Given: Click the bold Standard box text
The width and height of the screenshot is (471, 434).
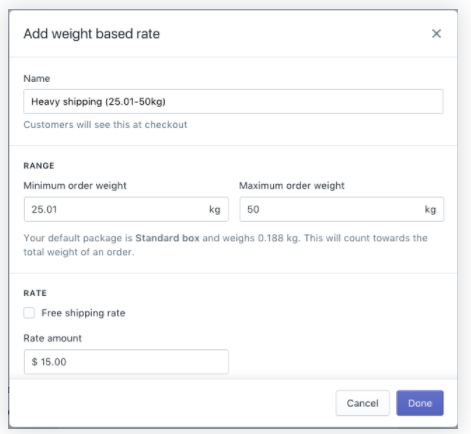Looking at the screenshot, I should point(167,238).
